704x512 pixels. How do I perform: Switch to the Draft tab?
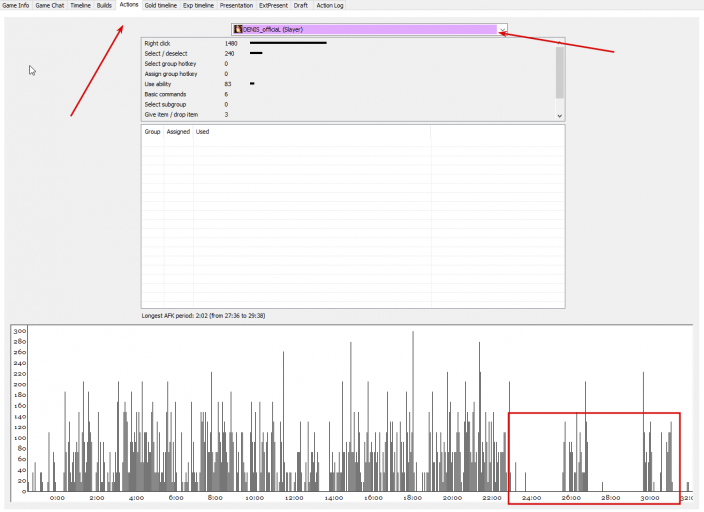[x=301, y=5]
